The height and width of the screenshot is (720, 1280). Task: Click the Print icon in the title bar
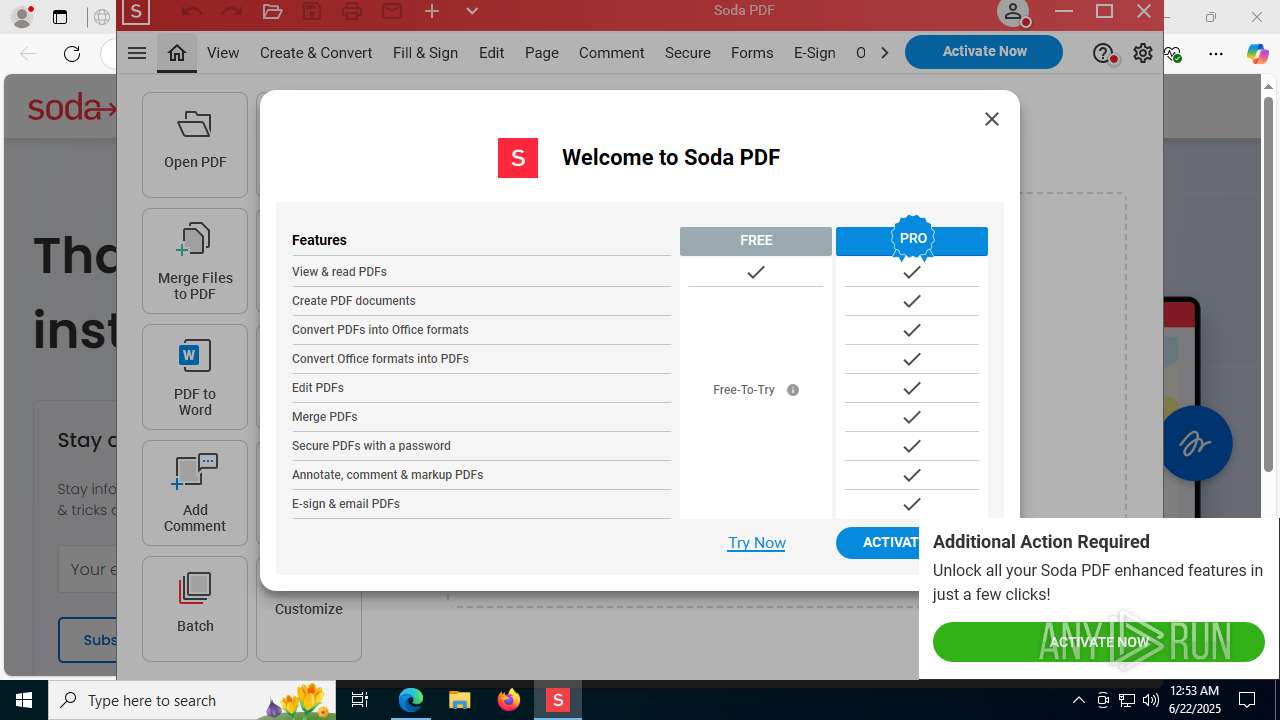point(352,12)
